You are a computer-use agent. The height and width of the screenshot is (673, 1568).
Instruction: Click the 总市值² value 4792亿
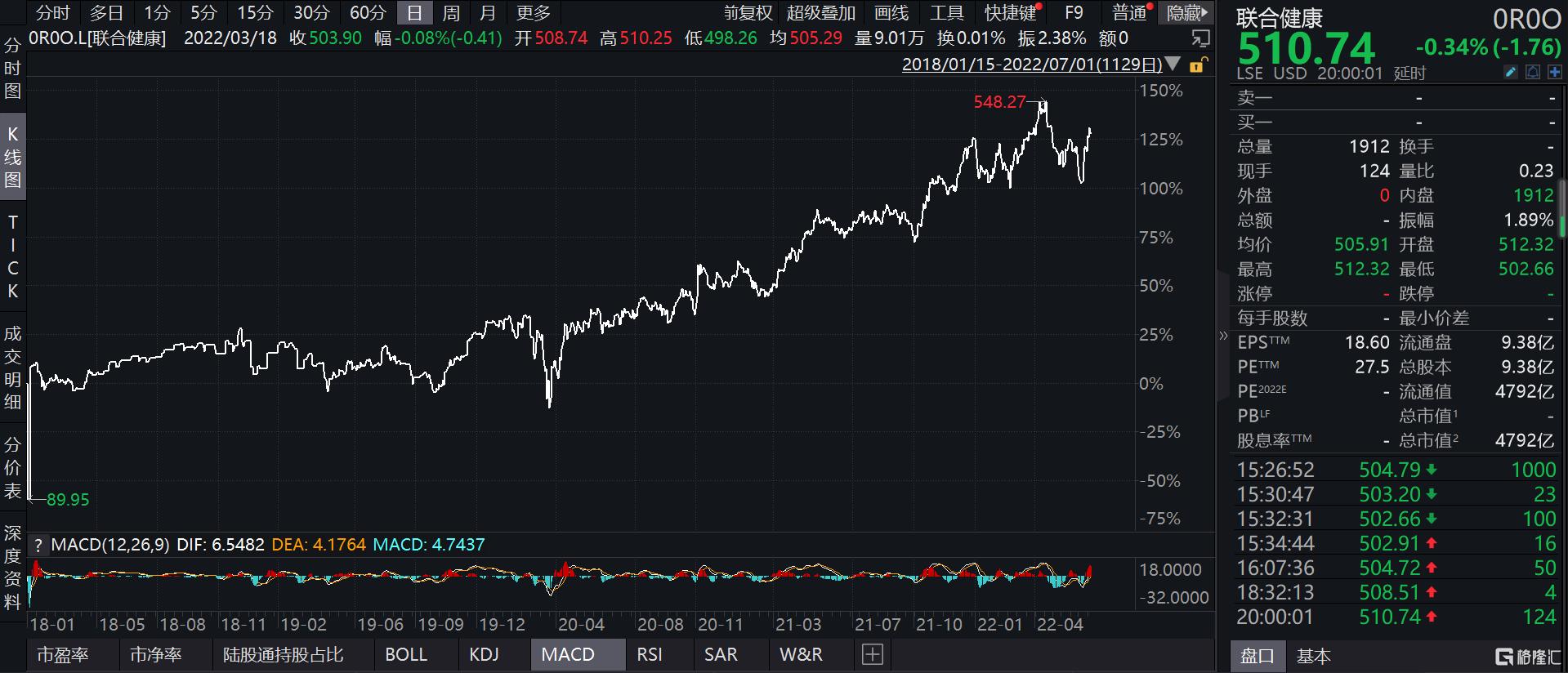click(1525, 440)
